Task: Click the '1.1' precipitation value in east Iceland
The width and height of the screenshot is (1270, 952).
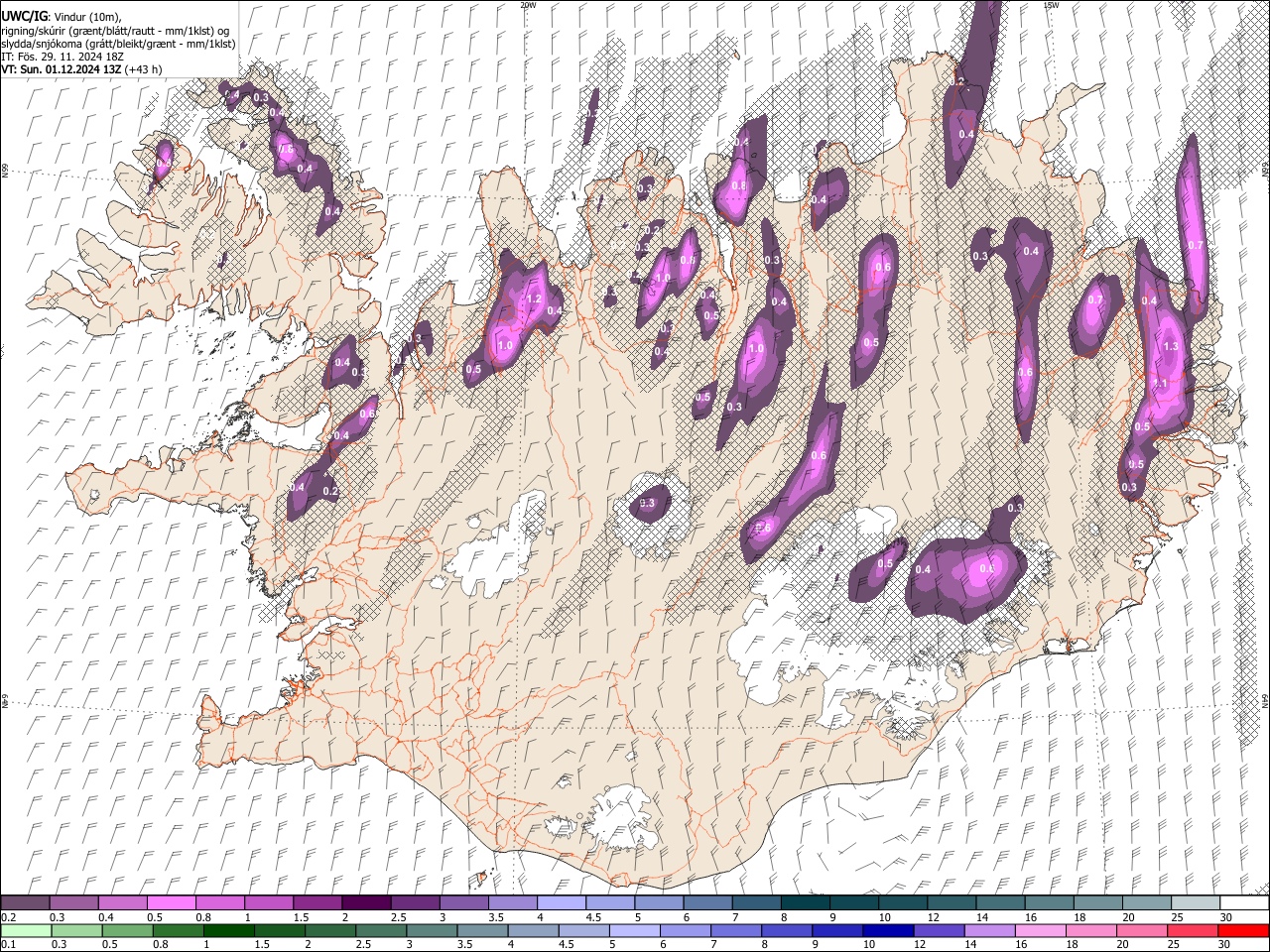Action: [x=1160, y=384]
